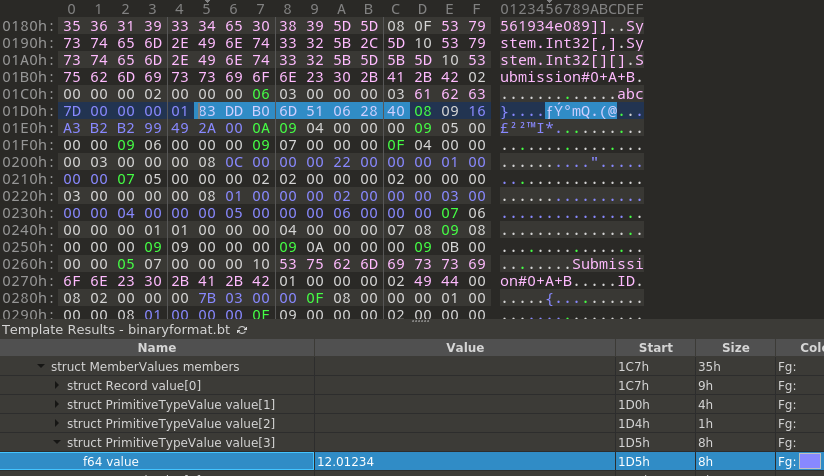Click hex byte 6F in row 0270h

[x=71, y=281]
